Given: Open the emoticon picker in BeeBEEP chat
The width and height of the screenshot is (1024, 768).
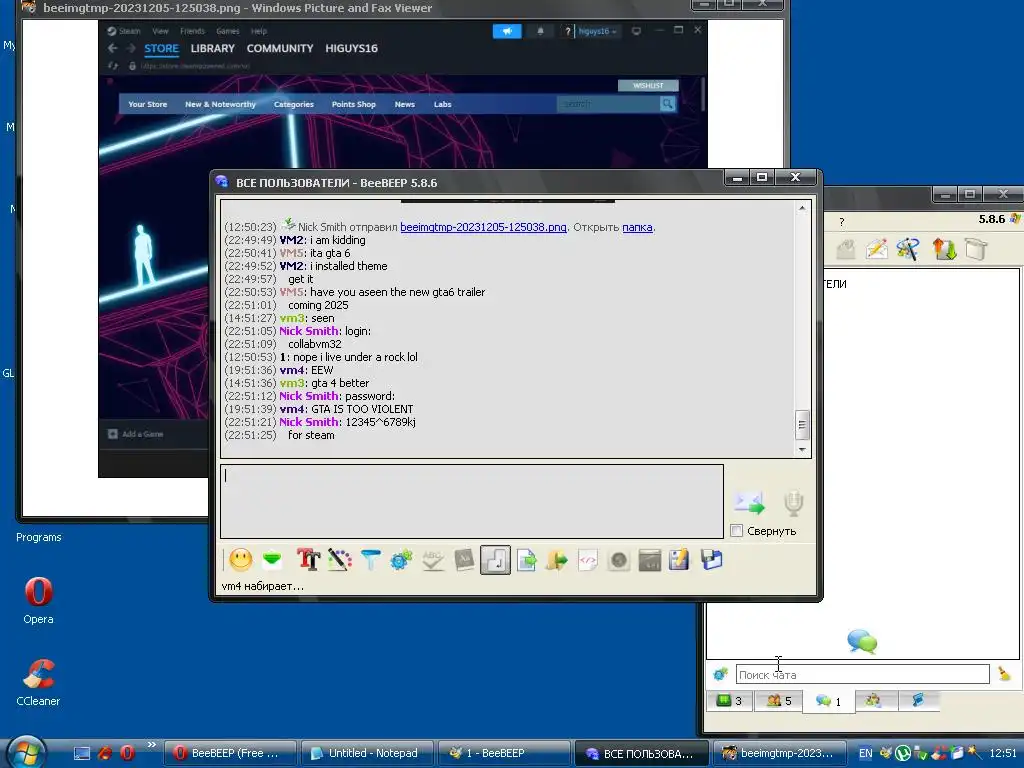Looking at the screenshot, I should point(240,560).
